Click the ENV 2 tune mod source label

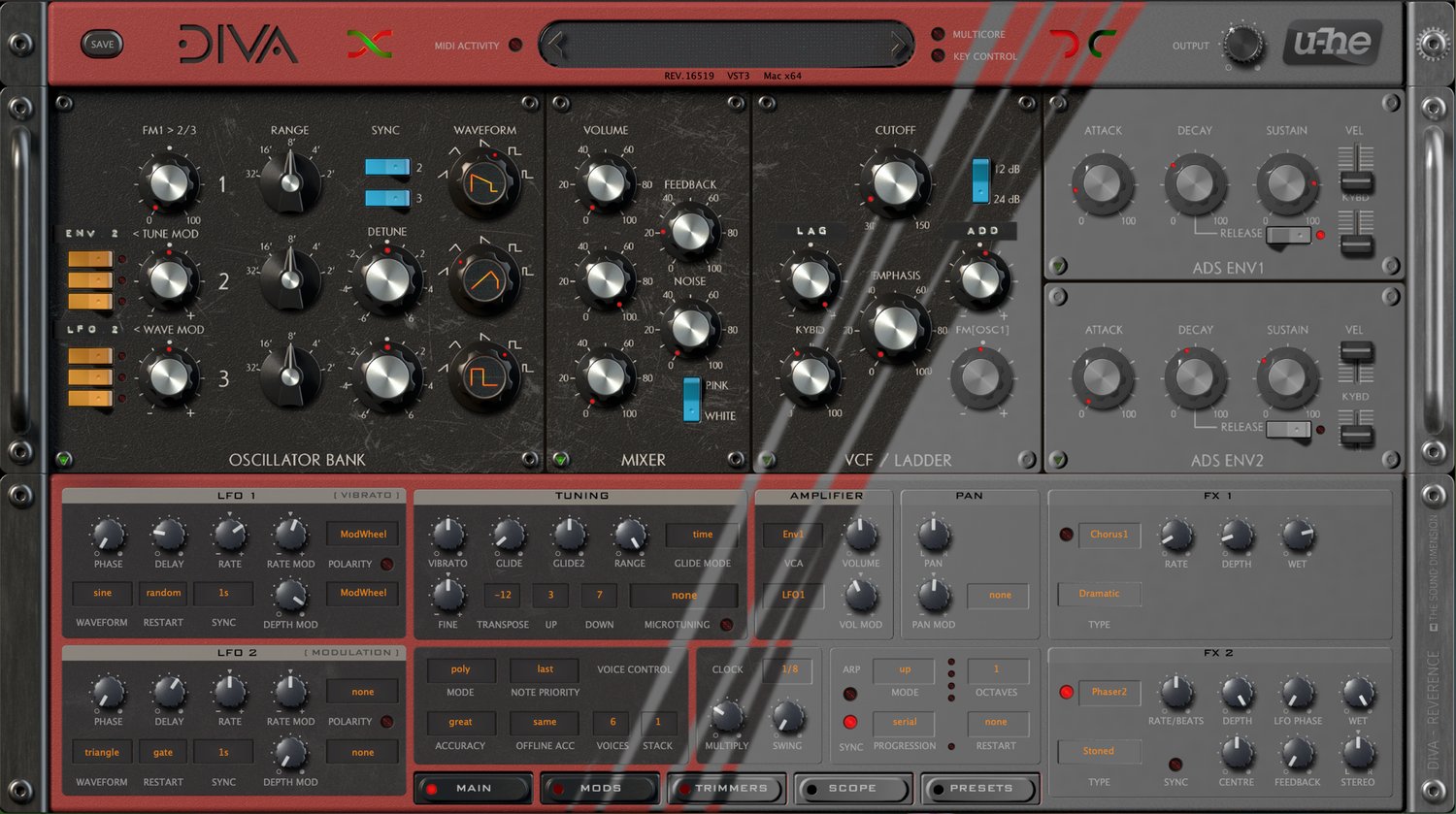click(x=91, y=234)
